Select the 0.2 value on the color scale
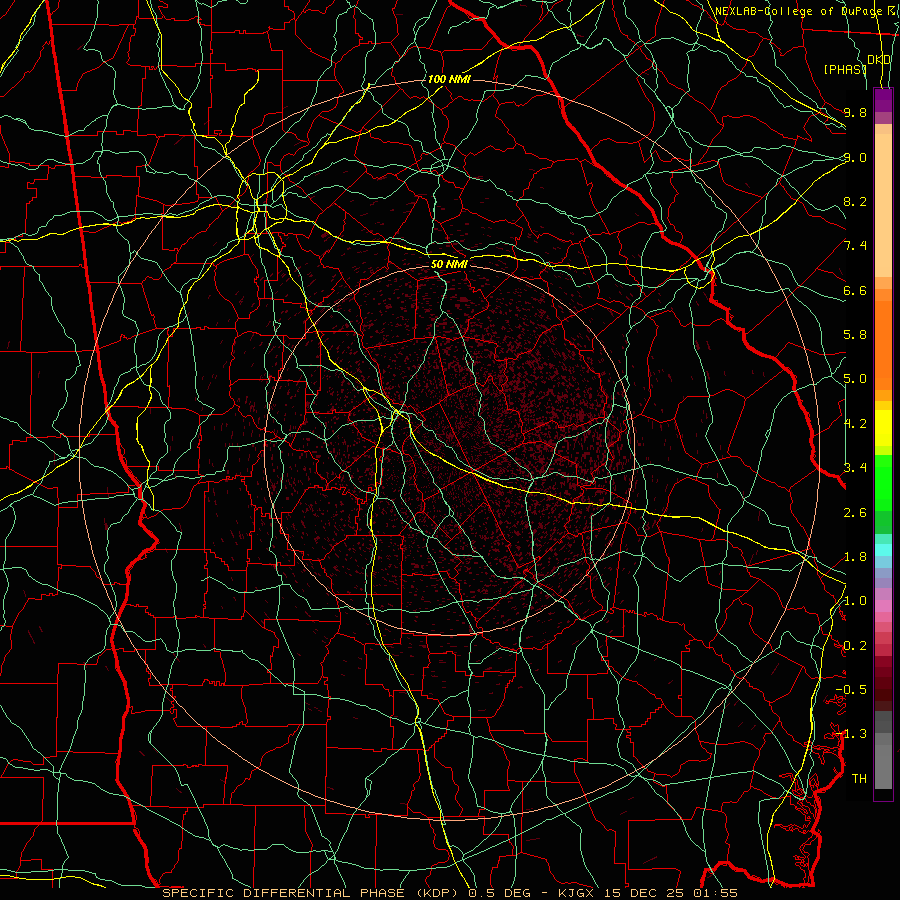 855,646
